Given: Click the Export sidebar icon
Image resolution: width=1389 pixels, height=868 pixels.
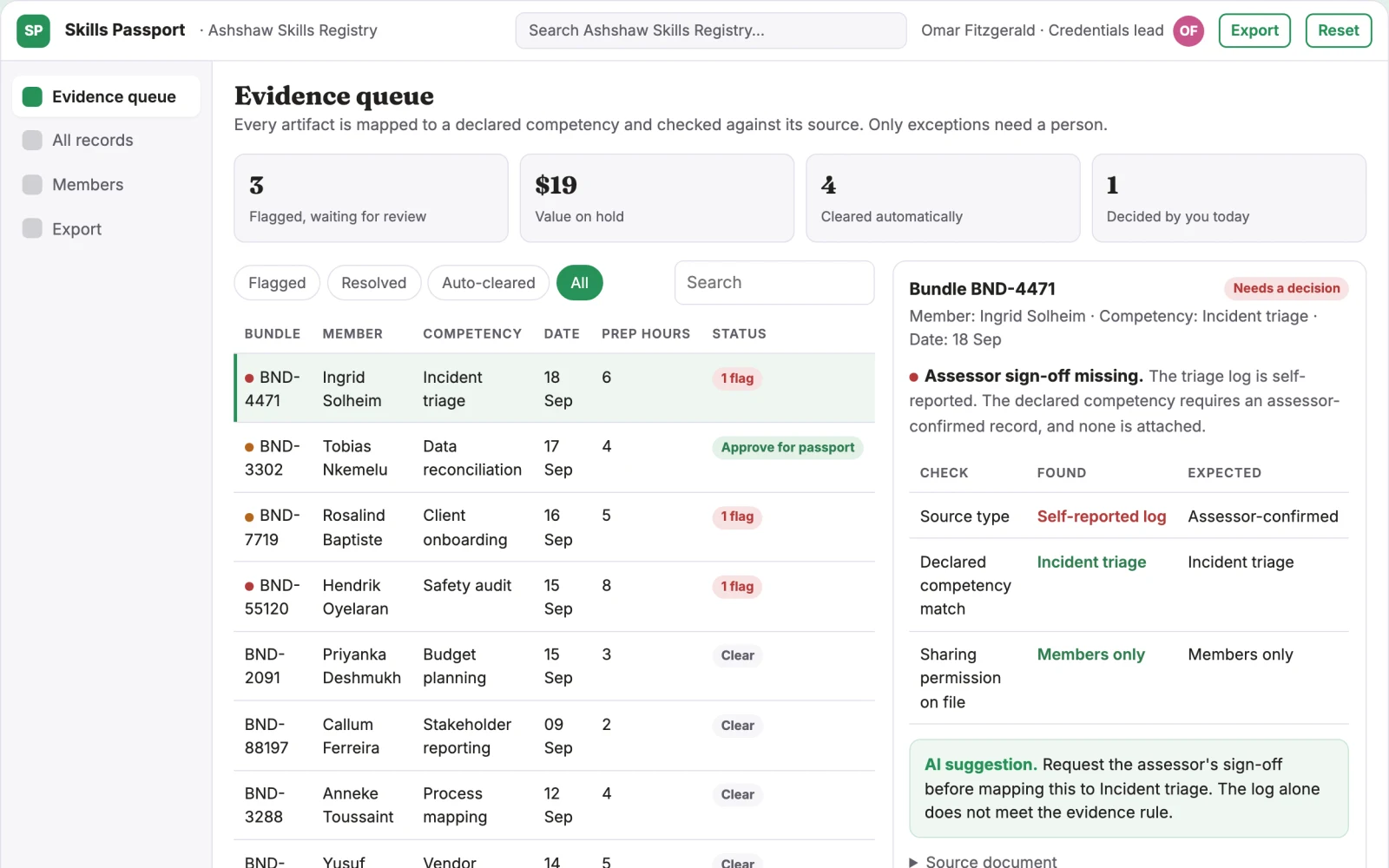Looking at the screenshot, I should (x=32, y=228).
